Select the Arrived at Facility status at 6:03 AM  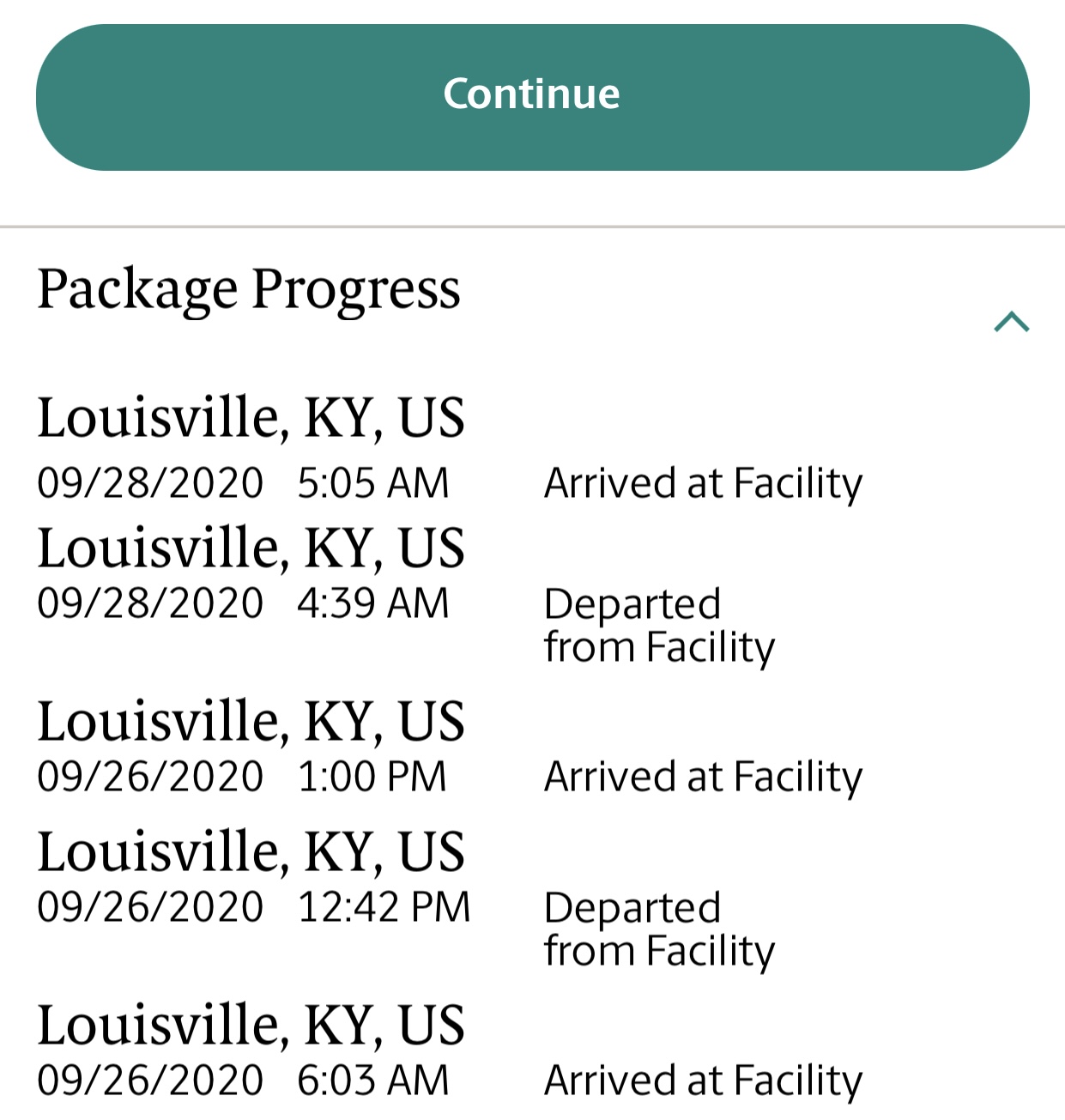pos(703,1081)
